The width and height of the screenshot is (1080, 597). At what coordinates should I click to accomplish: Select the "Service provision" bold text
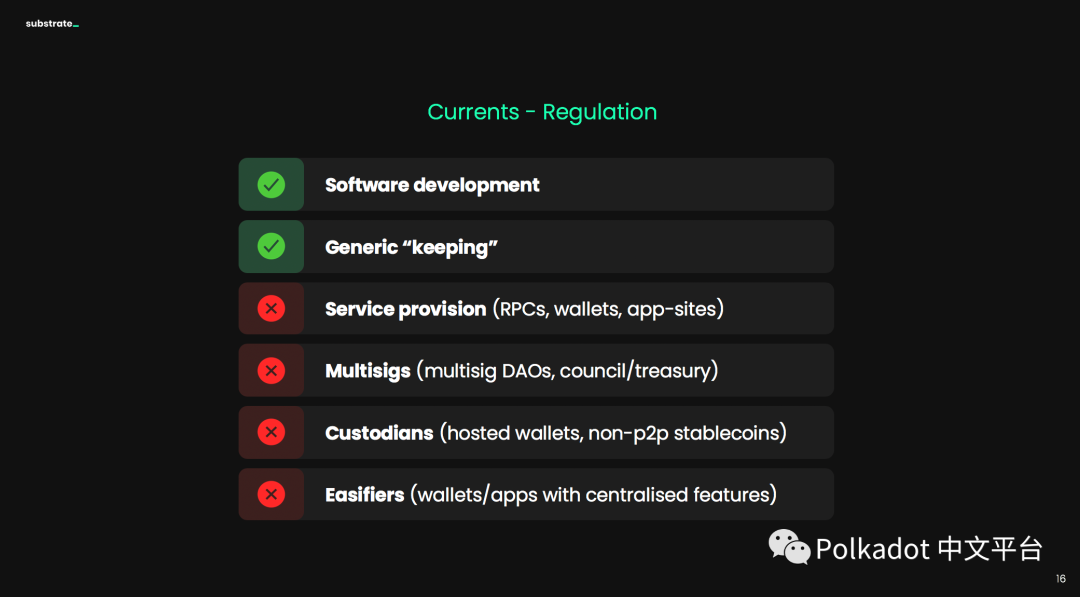406,309
